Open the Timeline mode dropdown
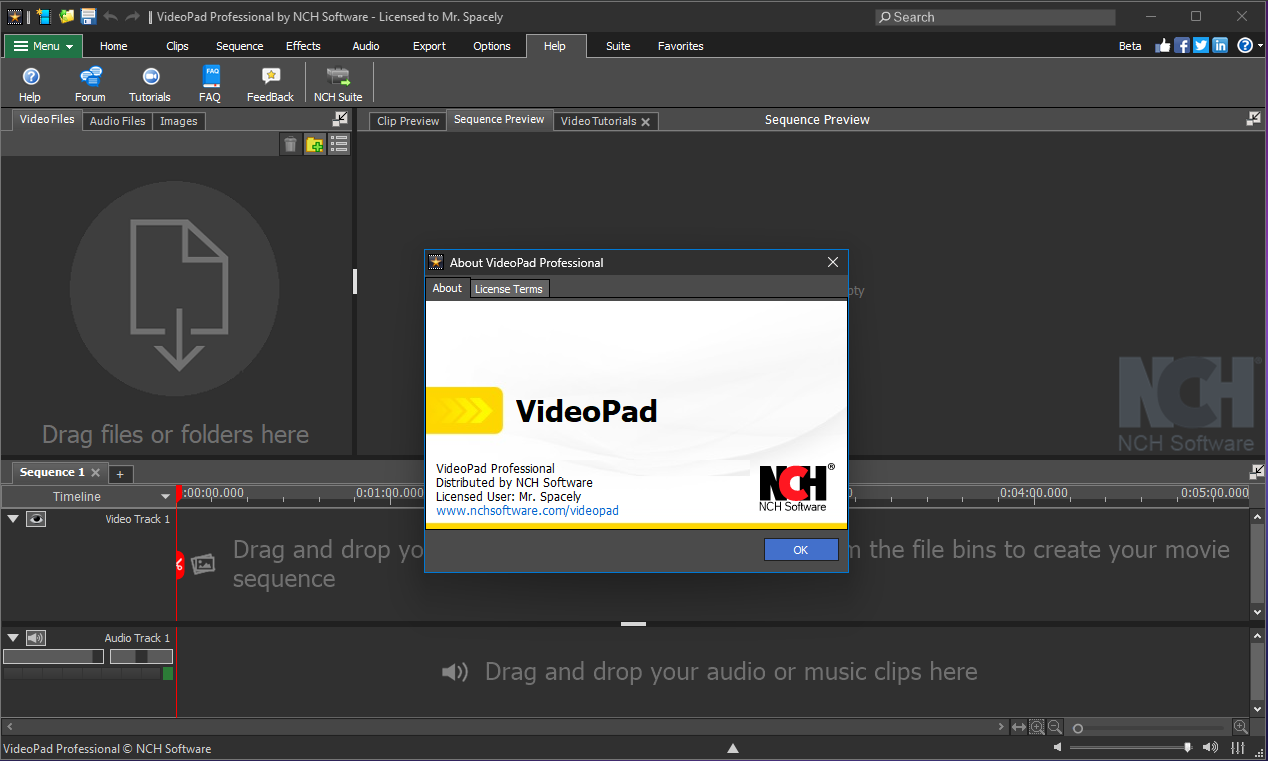The height and width of the screenshot is (761, 1268). [x=166, y=497]
